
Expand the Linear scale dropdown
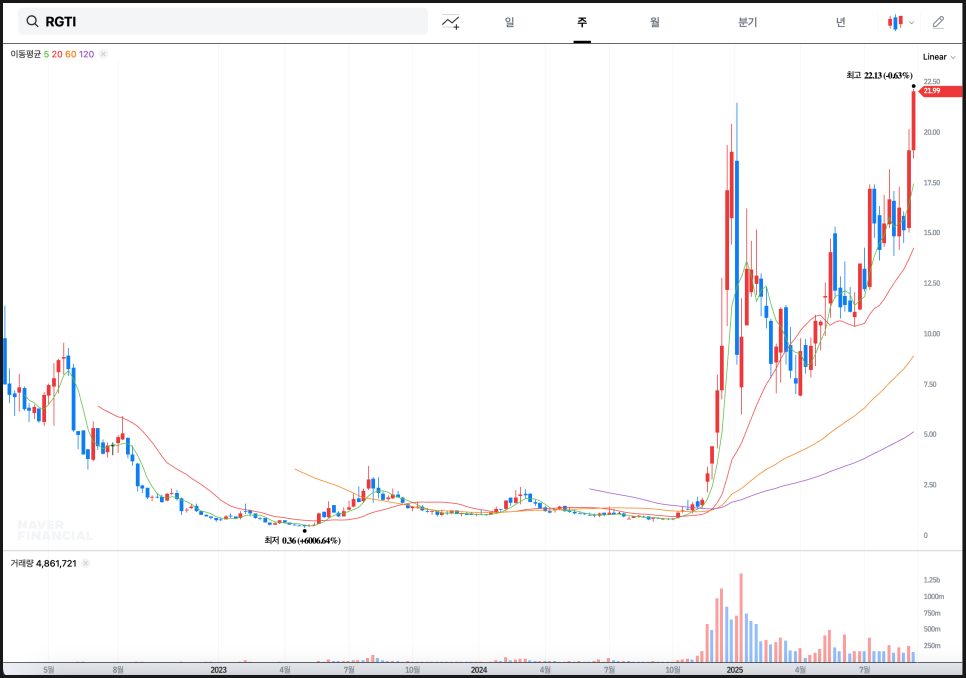click(938, 57)
